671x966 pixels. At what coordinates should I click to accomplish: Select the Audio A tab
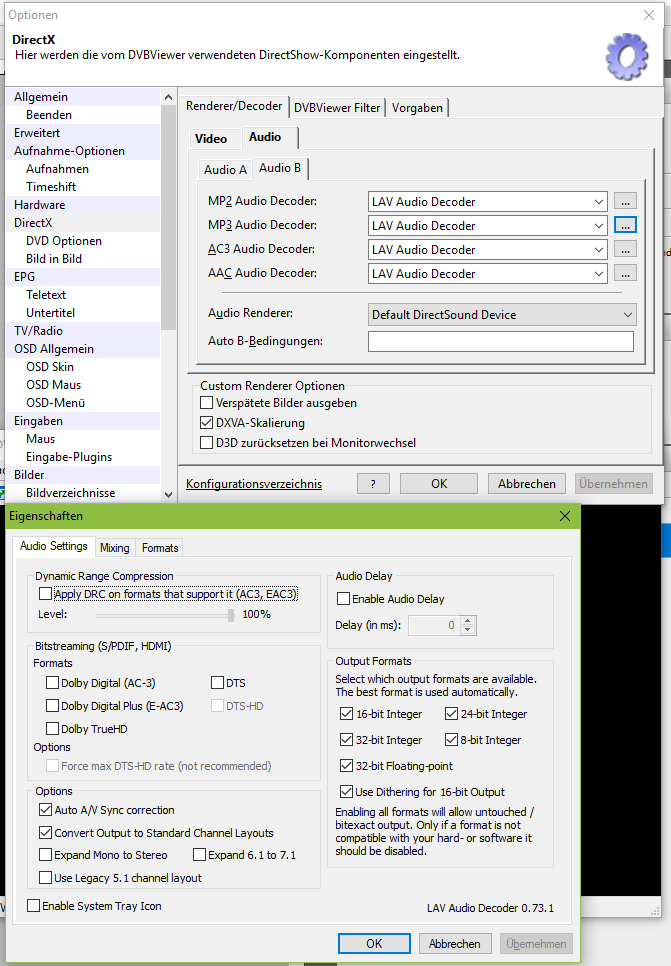point(225,169)
